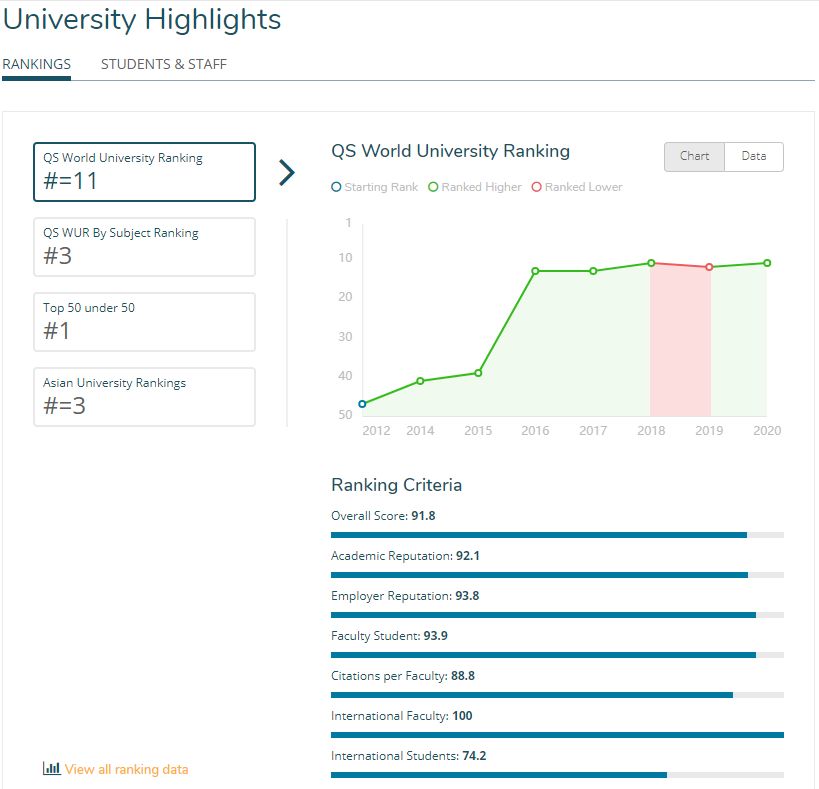This screenshot has width=819, height=789.
Task: Click the 2018 data point on chart
Action: pos(651,263)
